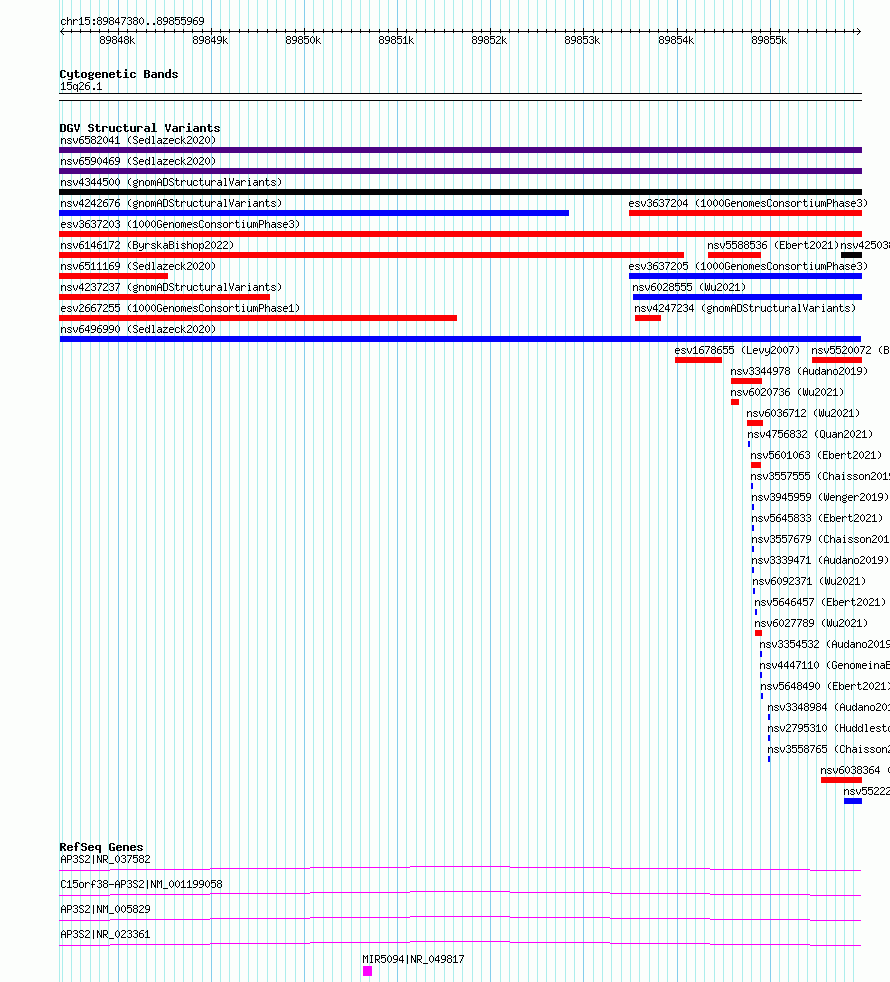Click nsv6092371 (Wu2021) label
The height and width of the screenshot is (982, 890).
[809, 581]
